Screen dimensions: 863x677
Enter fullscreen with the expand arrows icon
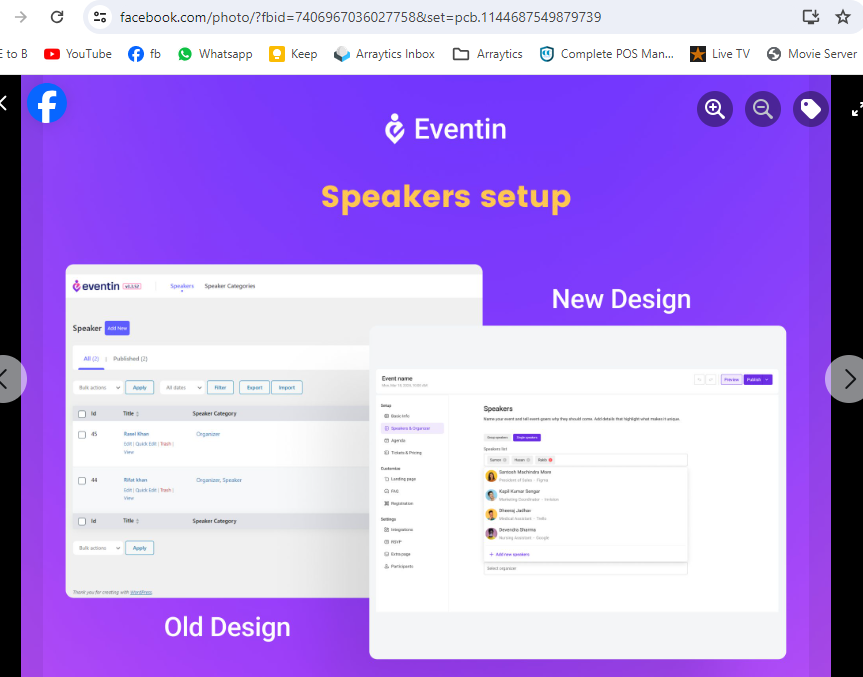(857, 109)
